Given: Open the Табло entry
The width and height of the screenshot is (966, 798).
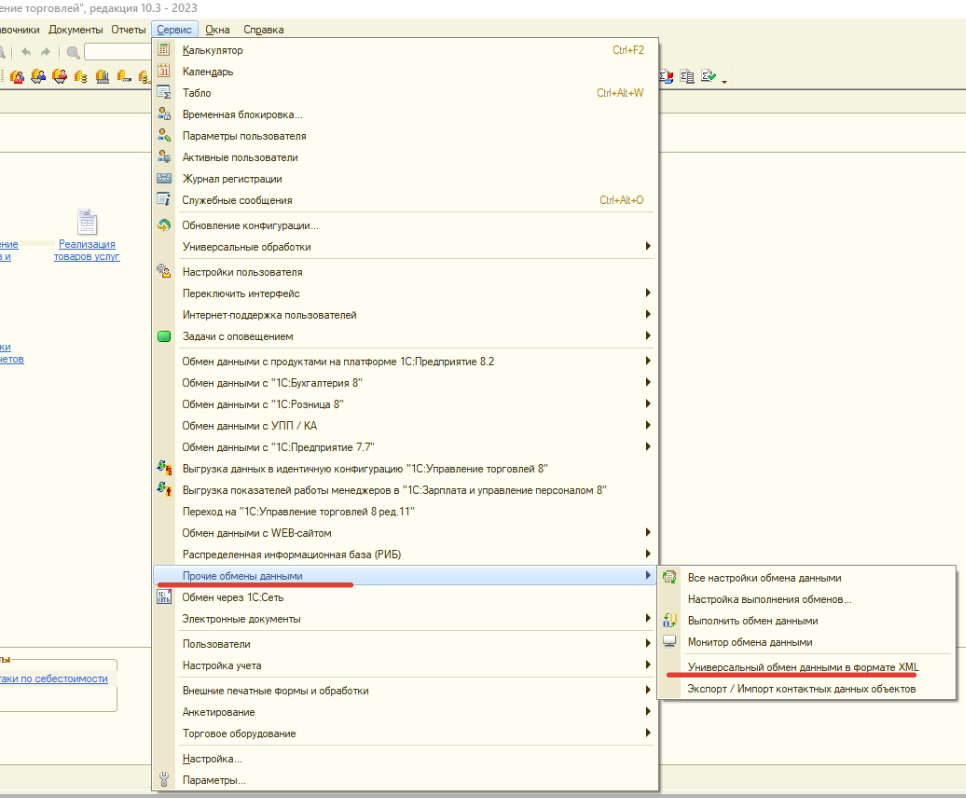Looking at the screenshot, I should point(197,93).
